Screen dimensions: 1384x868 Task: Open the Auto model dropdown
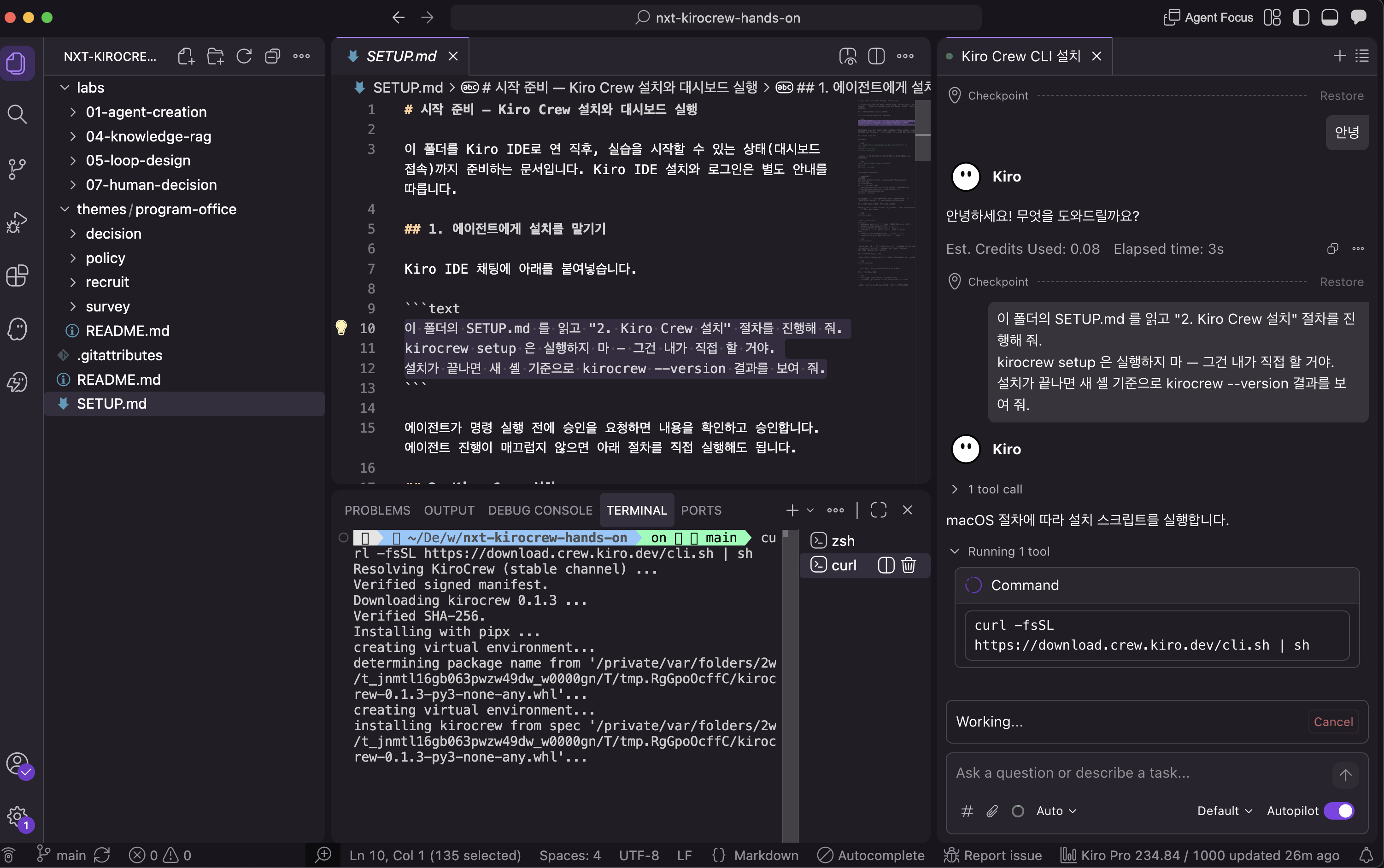pos(1056,811)
